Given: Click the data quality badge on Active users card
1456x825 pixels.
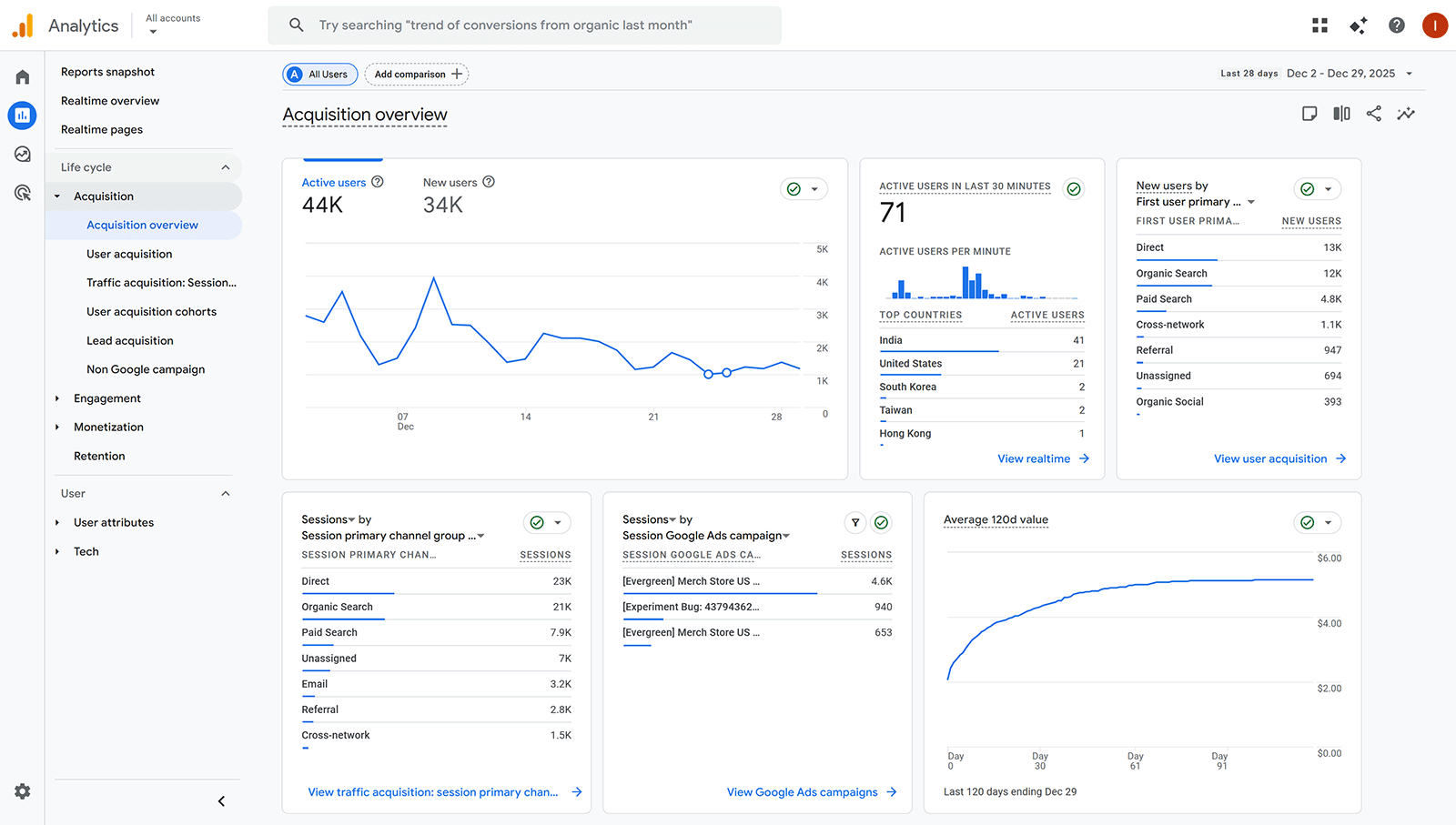Looking at the screenshot, I should (794, 188).
